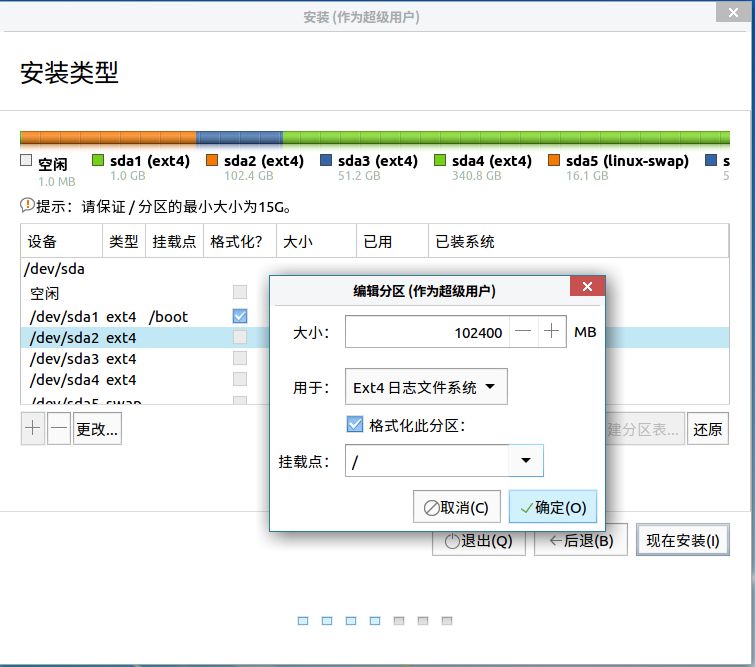This screenshot has width=755, height=667.
Task: Click the size input field showing 102400
Action: coord(427,331)
